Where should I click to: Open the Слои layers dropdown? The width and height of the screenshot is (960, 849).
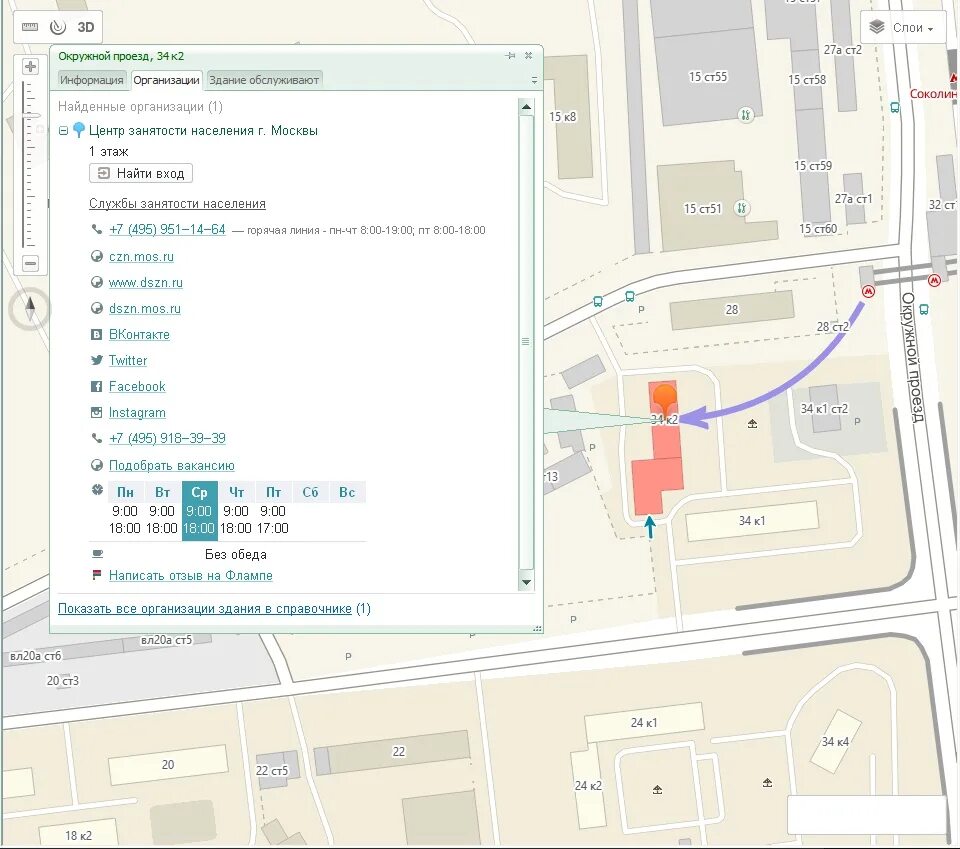point(903,28)
